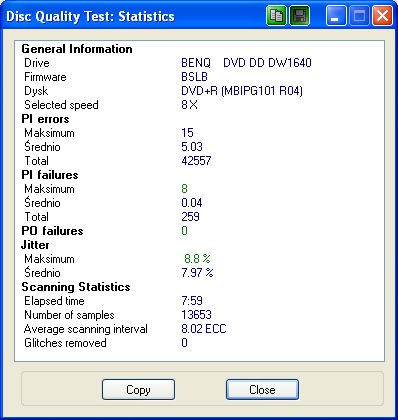Click the Scanning Statistics heading
This screenshot has height=420, width=398.
click(76, 287)
